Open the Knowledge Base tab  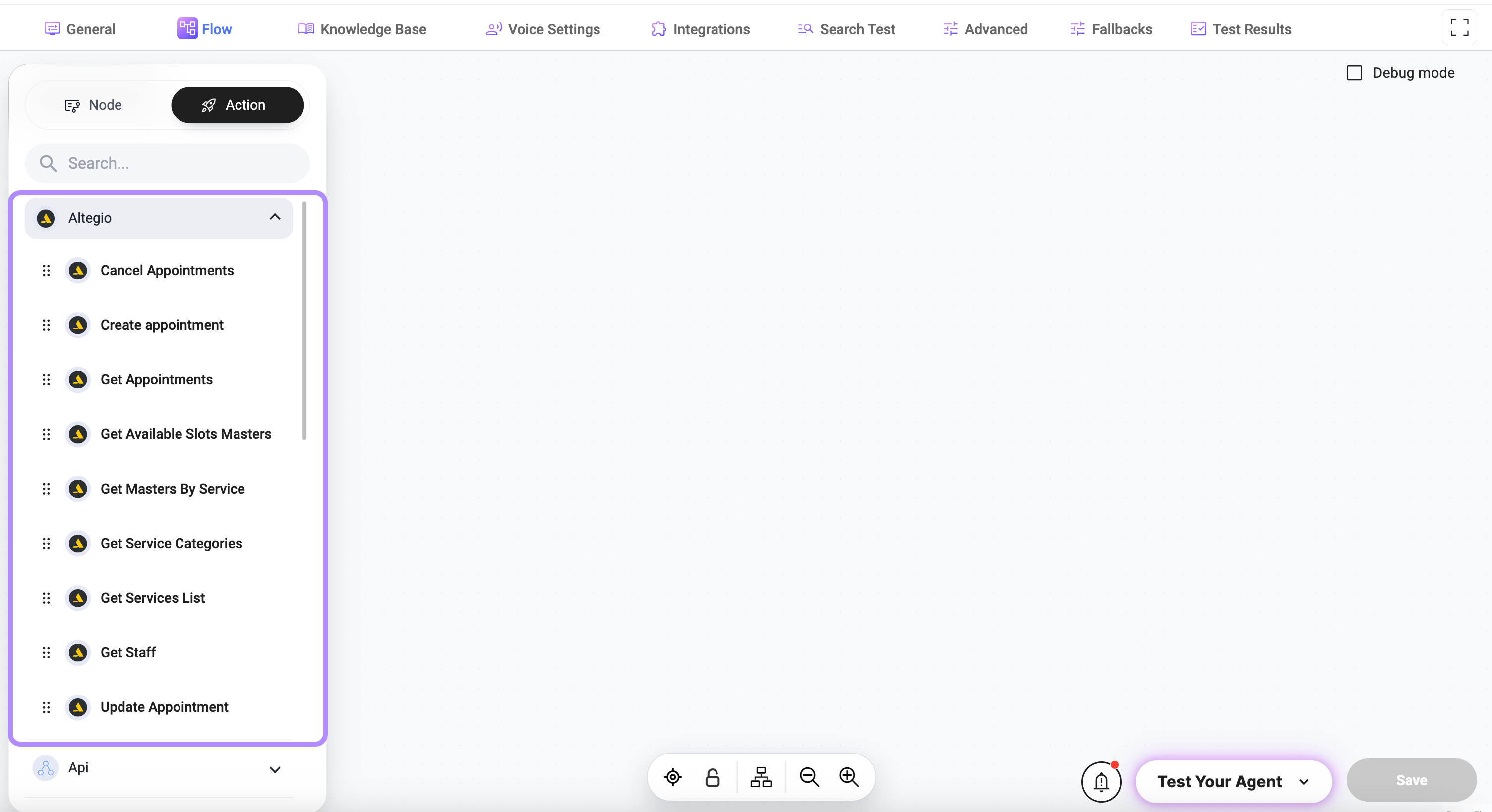coord(362,29)
